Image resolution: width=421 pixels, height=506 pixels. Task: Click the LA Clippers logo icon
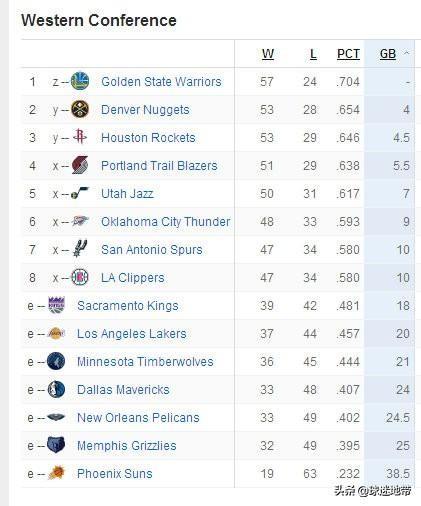click(x=80, y=277)
